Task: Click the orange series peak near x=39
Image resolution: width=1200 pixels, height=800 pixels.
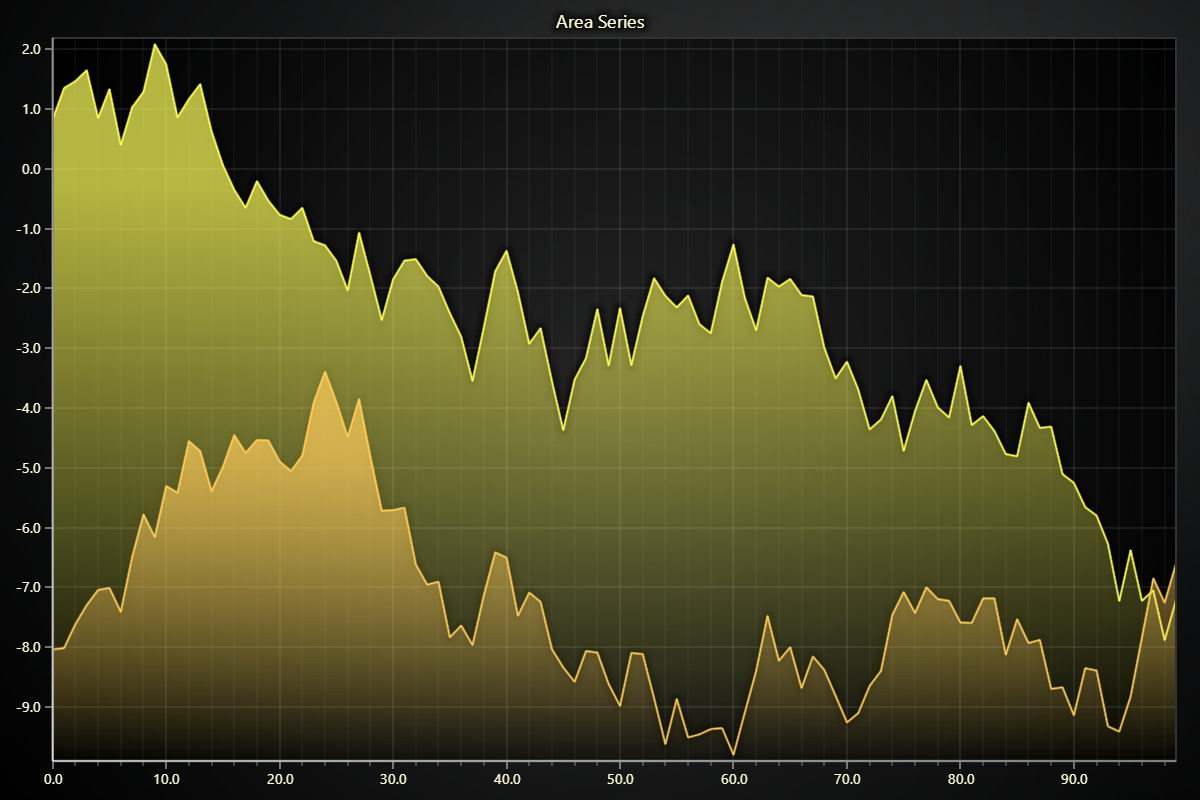Action: tap(495, 552)
